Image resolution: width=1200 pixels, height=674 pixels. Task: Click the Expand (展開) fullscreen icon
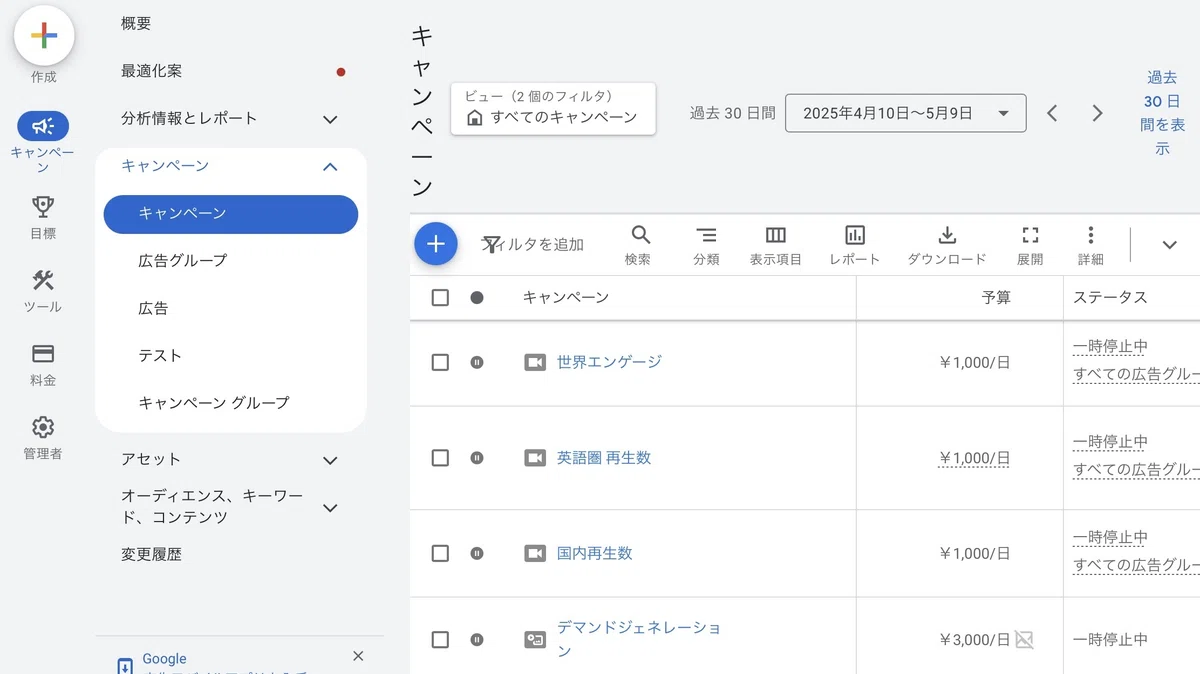[1030, 235]
